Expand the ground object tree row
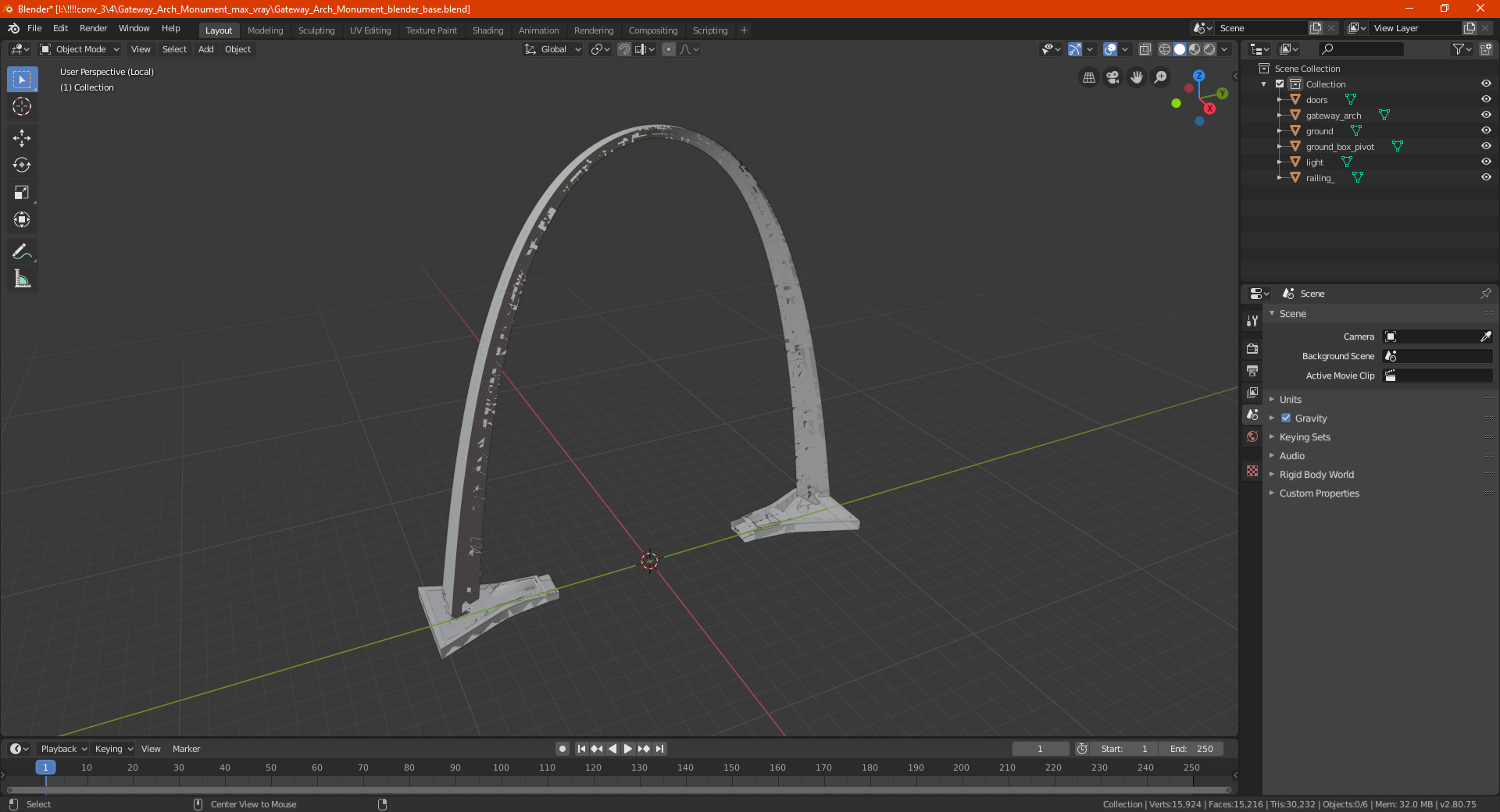This screenshot has width=1500, height=812. point(1280,130)
